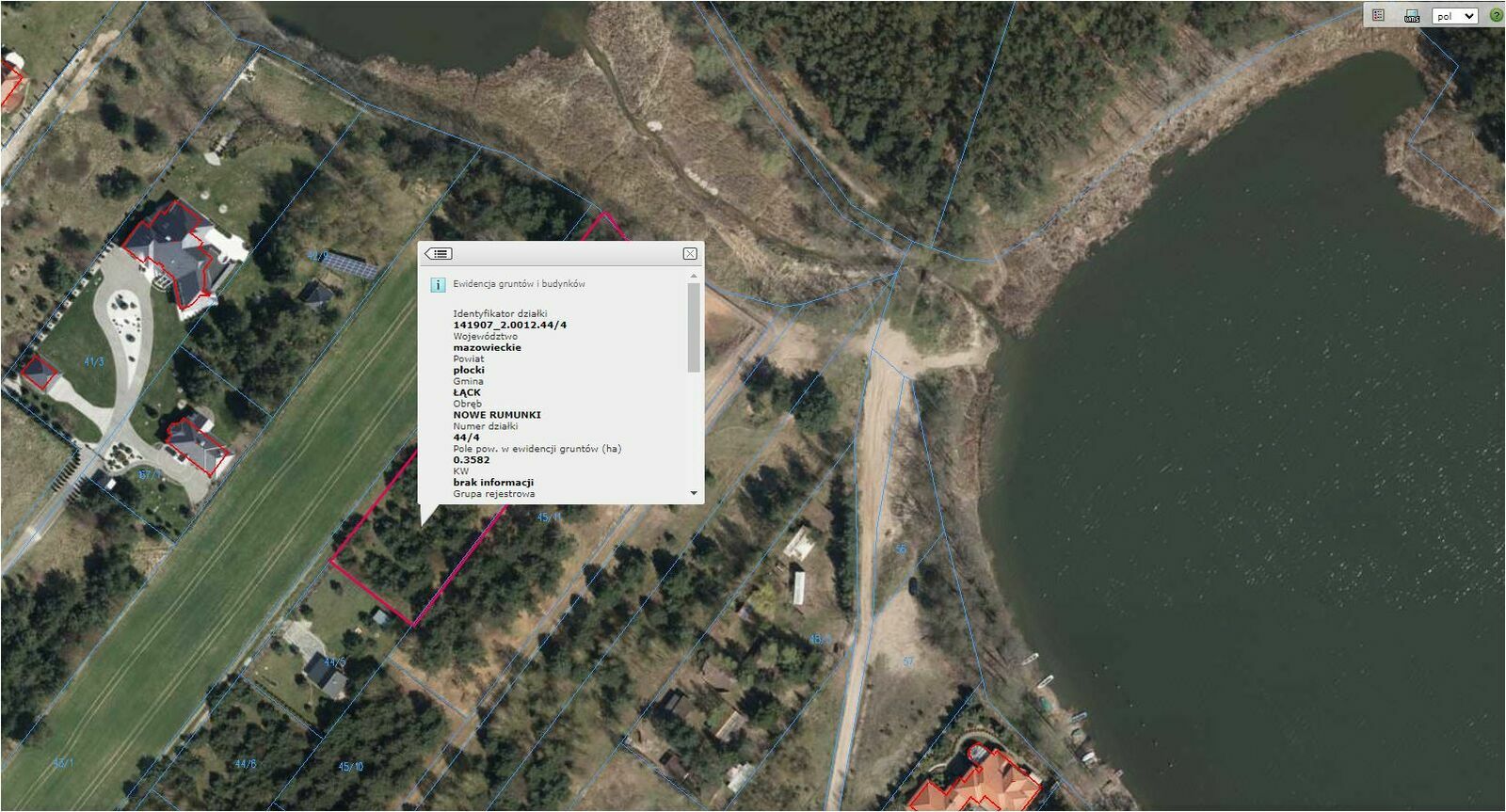Open the WMS layers tool
Viewport: 1506px width, 812px height.
tap(1411, 15)
